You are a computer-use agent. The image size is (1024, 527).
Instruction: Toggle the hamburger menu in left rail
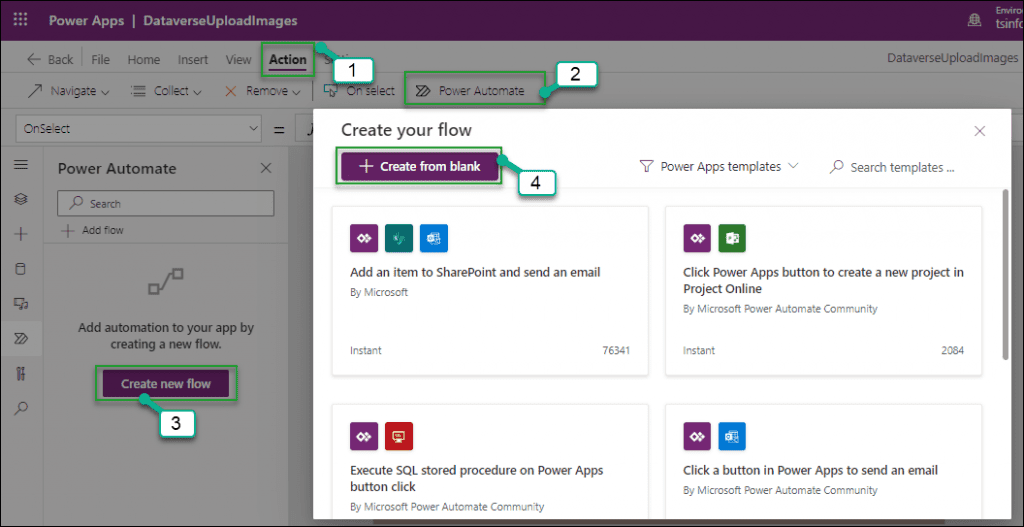[x=21, y=165]
